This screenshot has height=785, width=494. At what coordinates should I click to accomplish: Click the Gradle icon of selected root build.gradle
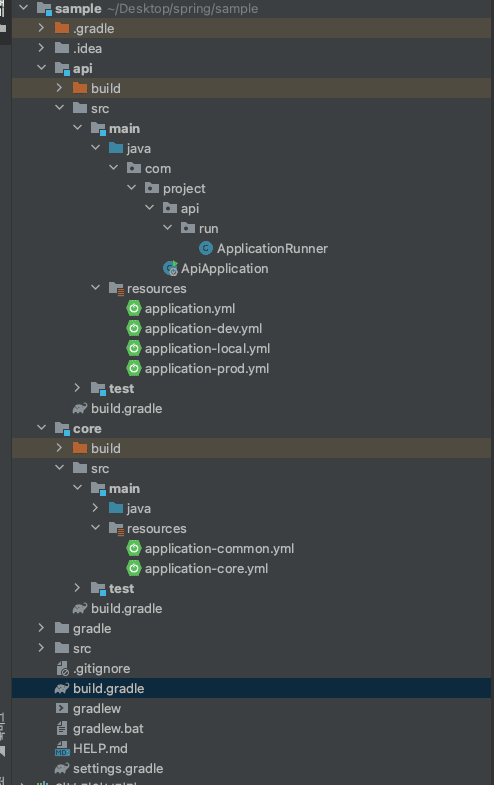click(62, 689)
